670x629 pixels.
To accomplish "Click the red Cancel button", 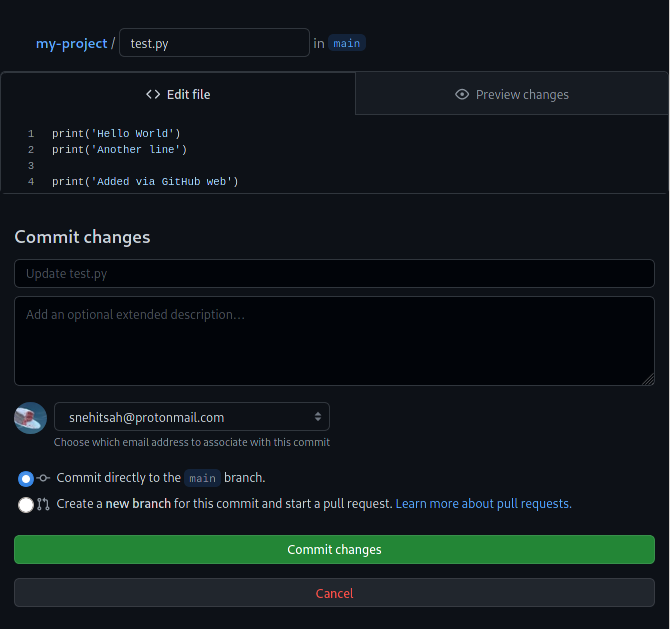I will click(334, 593).
